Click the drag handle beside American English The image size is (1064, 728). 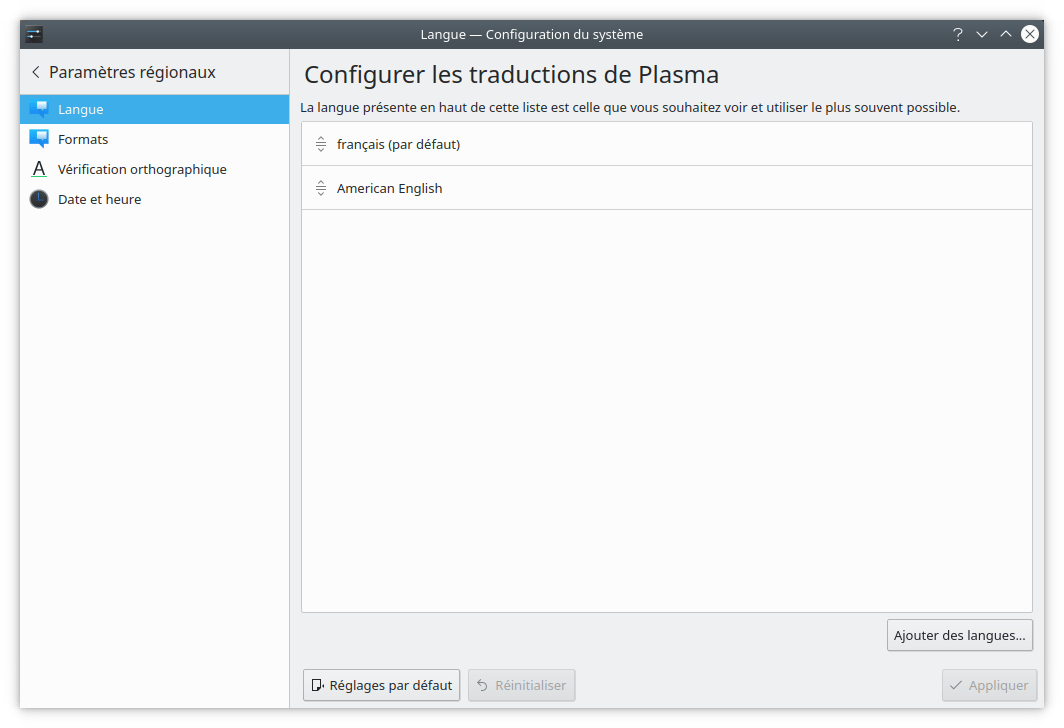321,188
